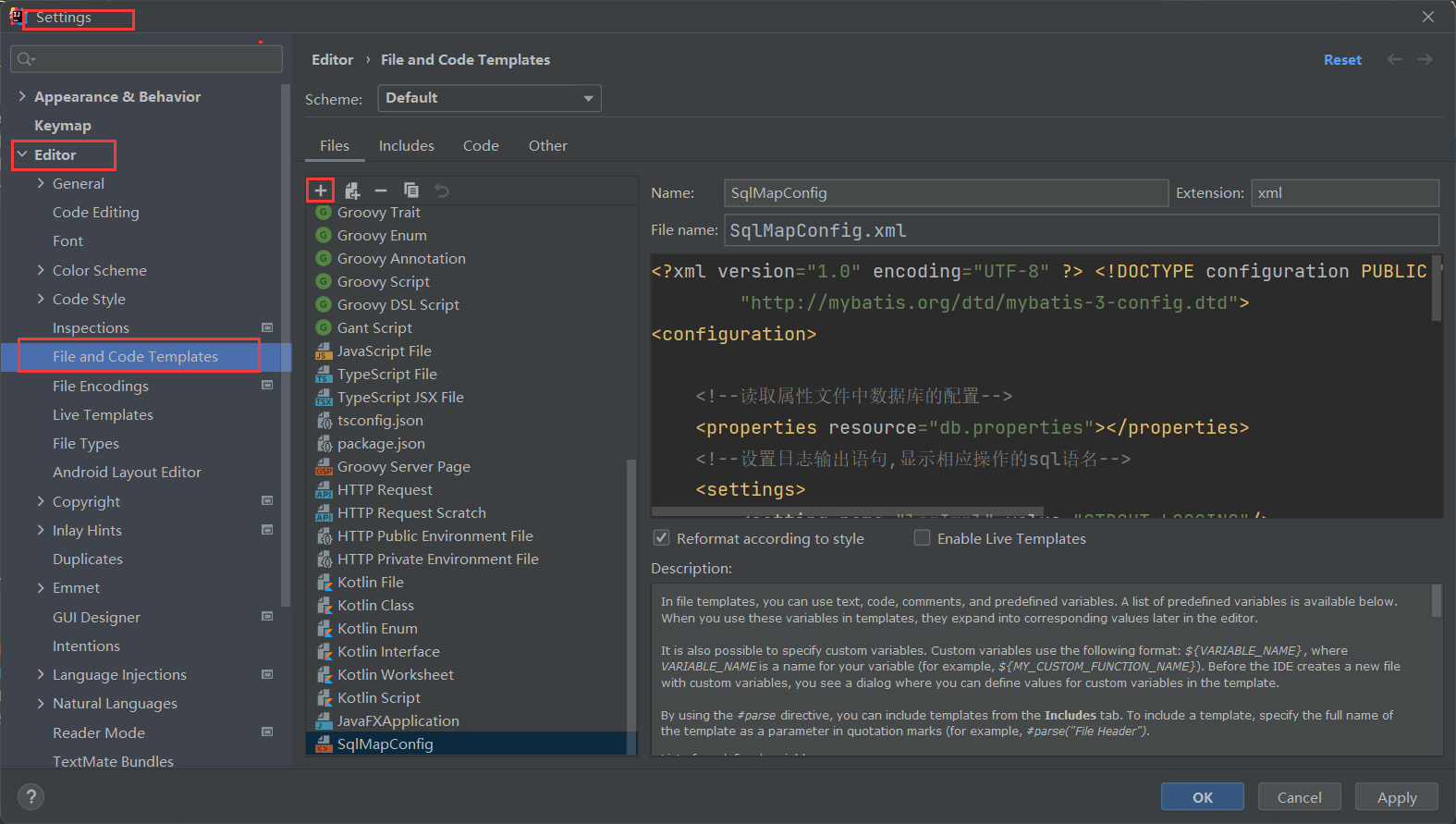Click the Revert to original template icon
Screen dimensions: 1456x824
[x=442, y=191]
